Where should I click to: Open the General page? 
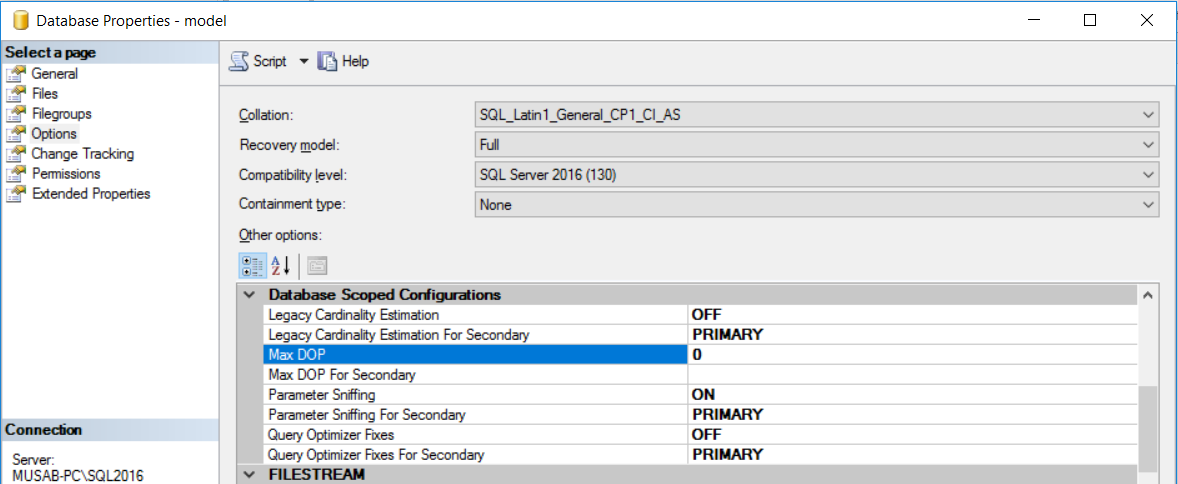point(54,74)
